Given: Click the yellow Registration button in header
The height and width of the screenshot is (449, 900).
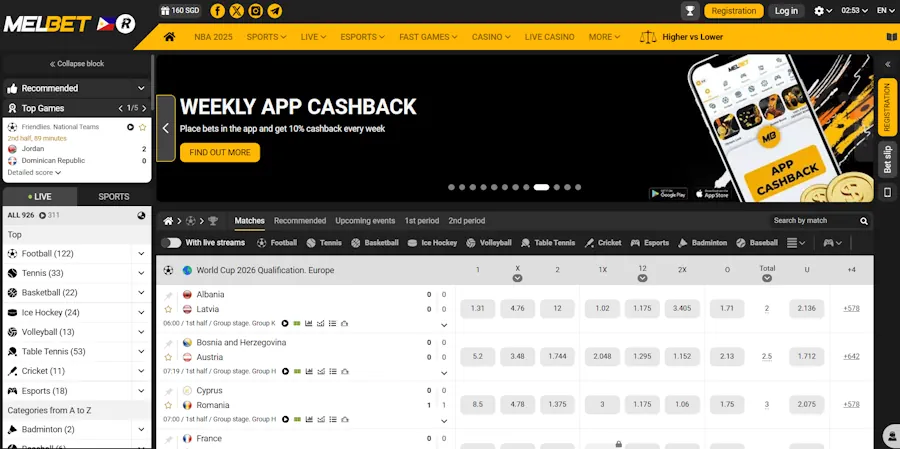Looking at the screenshot, I should (734, 11).
